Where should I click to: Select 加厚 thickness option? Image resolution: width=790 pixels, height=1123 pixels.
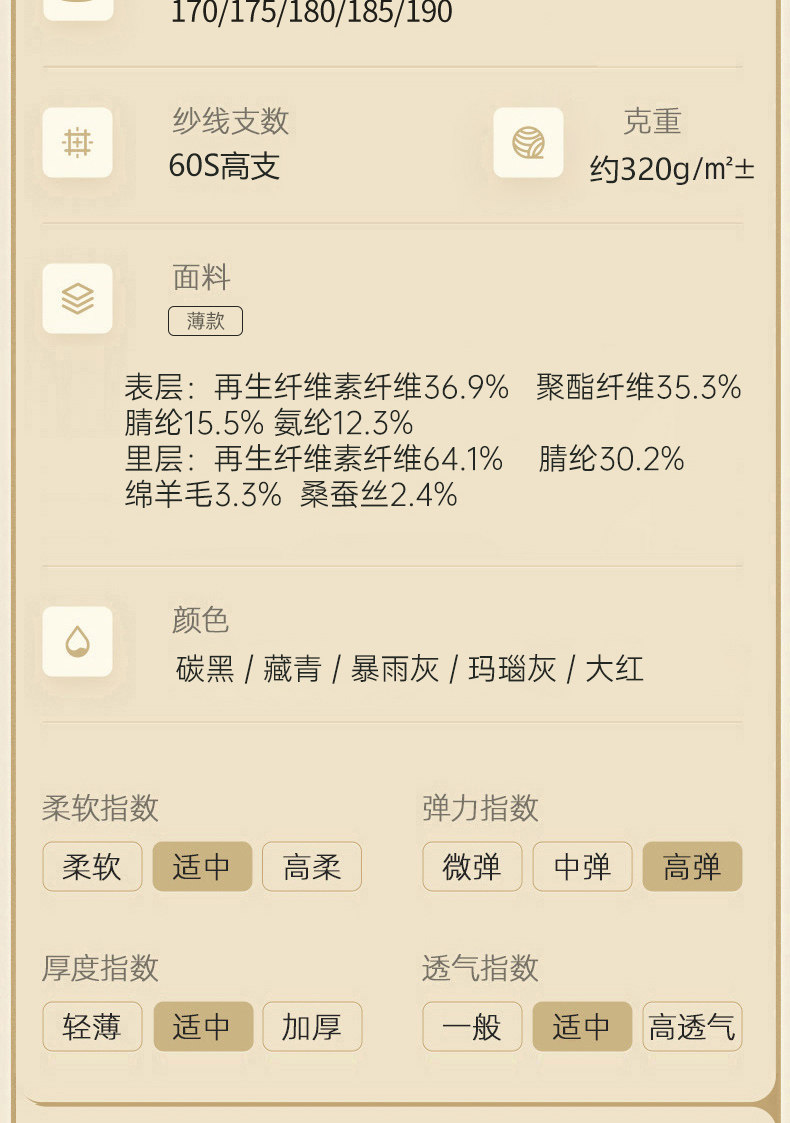(x=312, y=1027)
